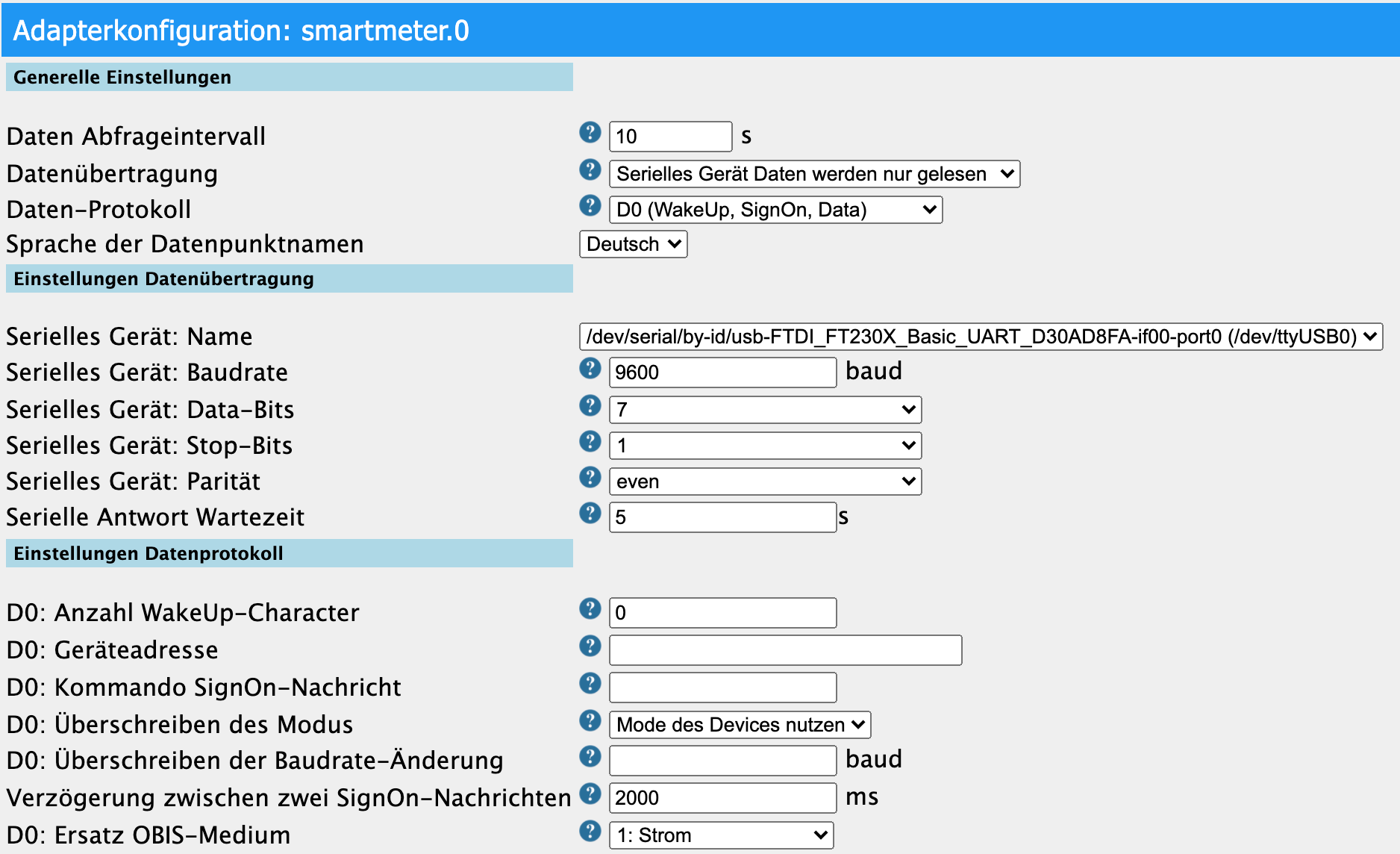Open the Datenübertragung dropdown
Image resolution: width=1400 pixels, height=854 pixels.
[x=814, y=174]
